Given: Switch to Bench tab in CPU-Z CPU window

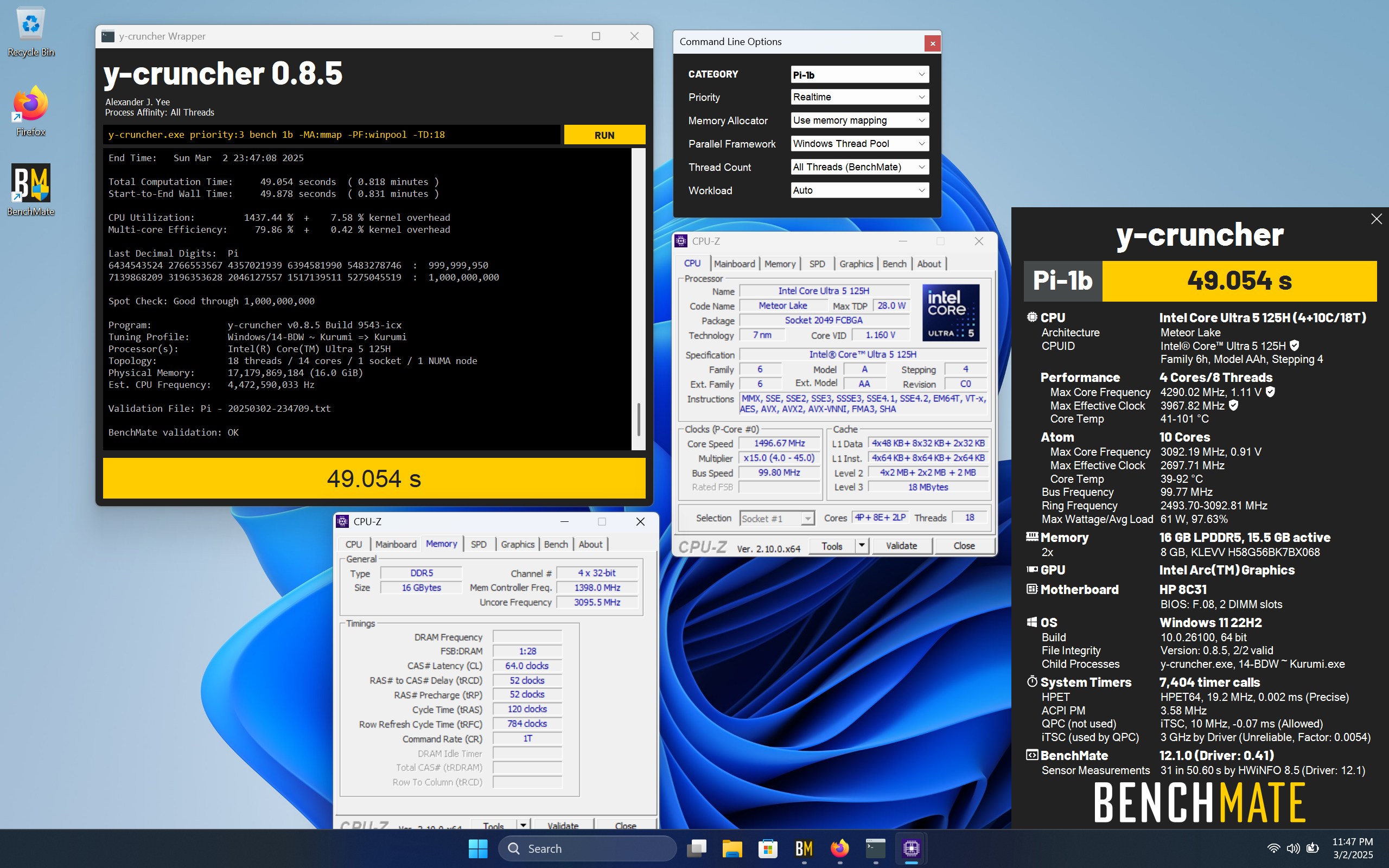Looking at the screenshot, I should (x=894, y=264).
